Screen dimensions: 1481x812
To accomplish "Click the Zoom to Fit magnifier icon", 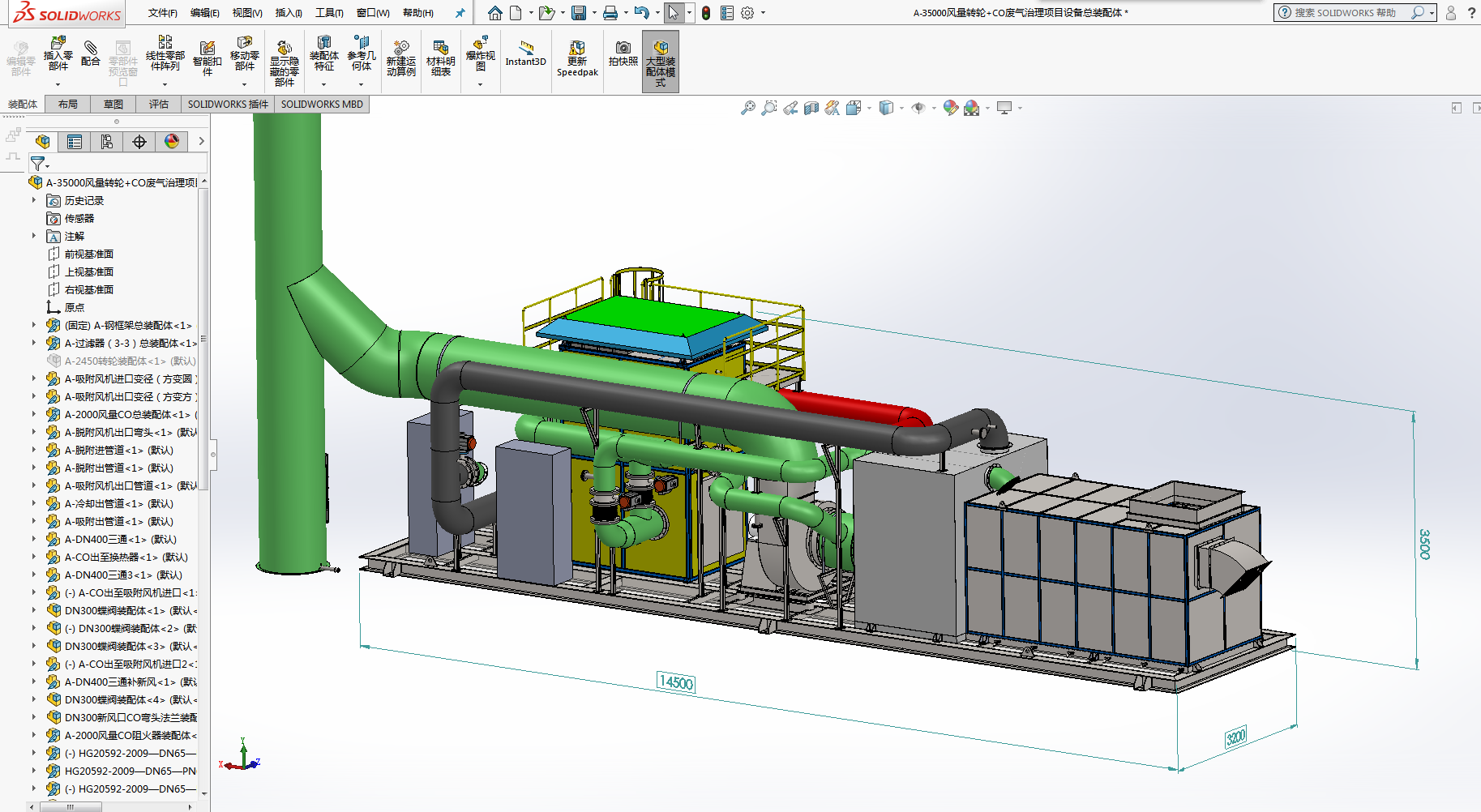I will tap(747, 108).
